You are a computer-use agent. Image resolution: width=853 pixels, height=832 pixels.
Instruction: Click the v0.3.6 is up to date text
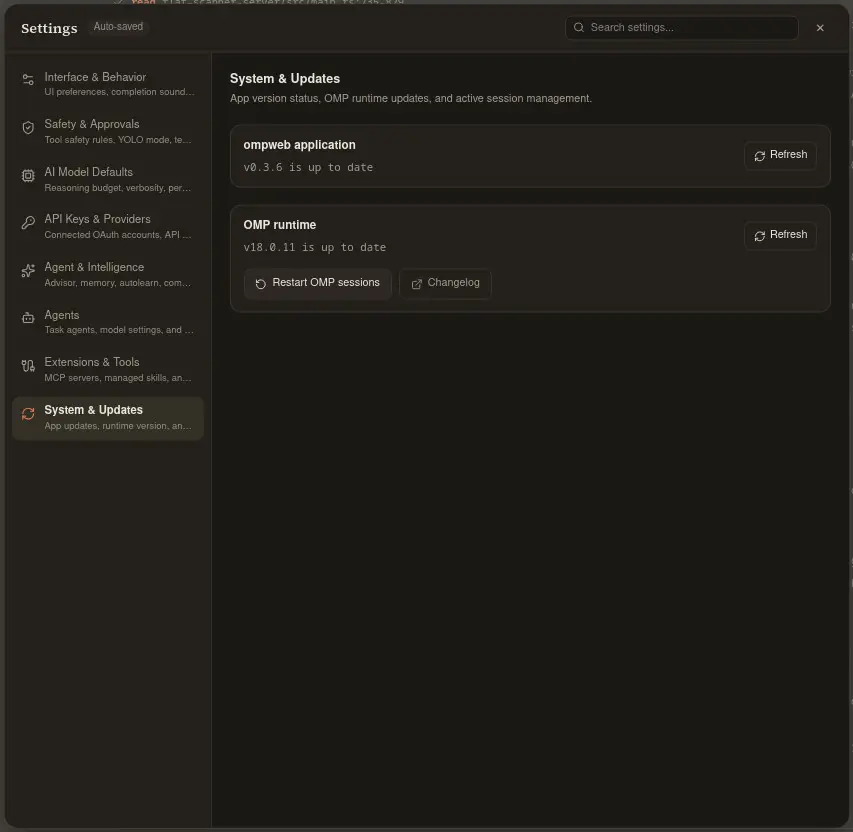tap(308, 167)
